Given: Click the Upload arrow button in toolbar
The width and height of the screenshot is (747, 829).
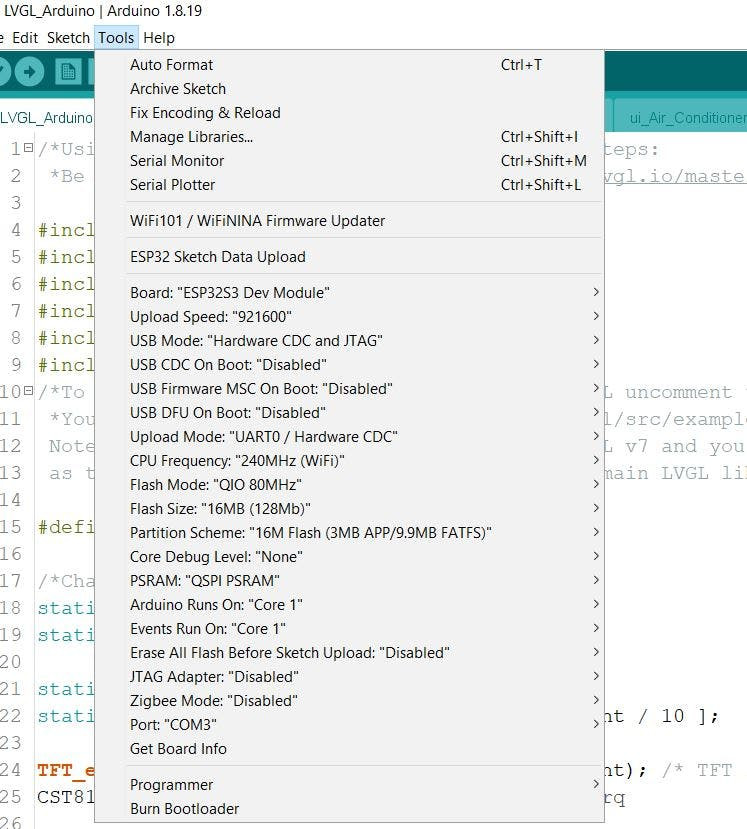Looking at the screenshot, I should [30, 71].
